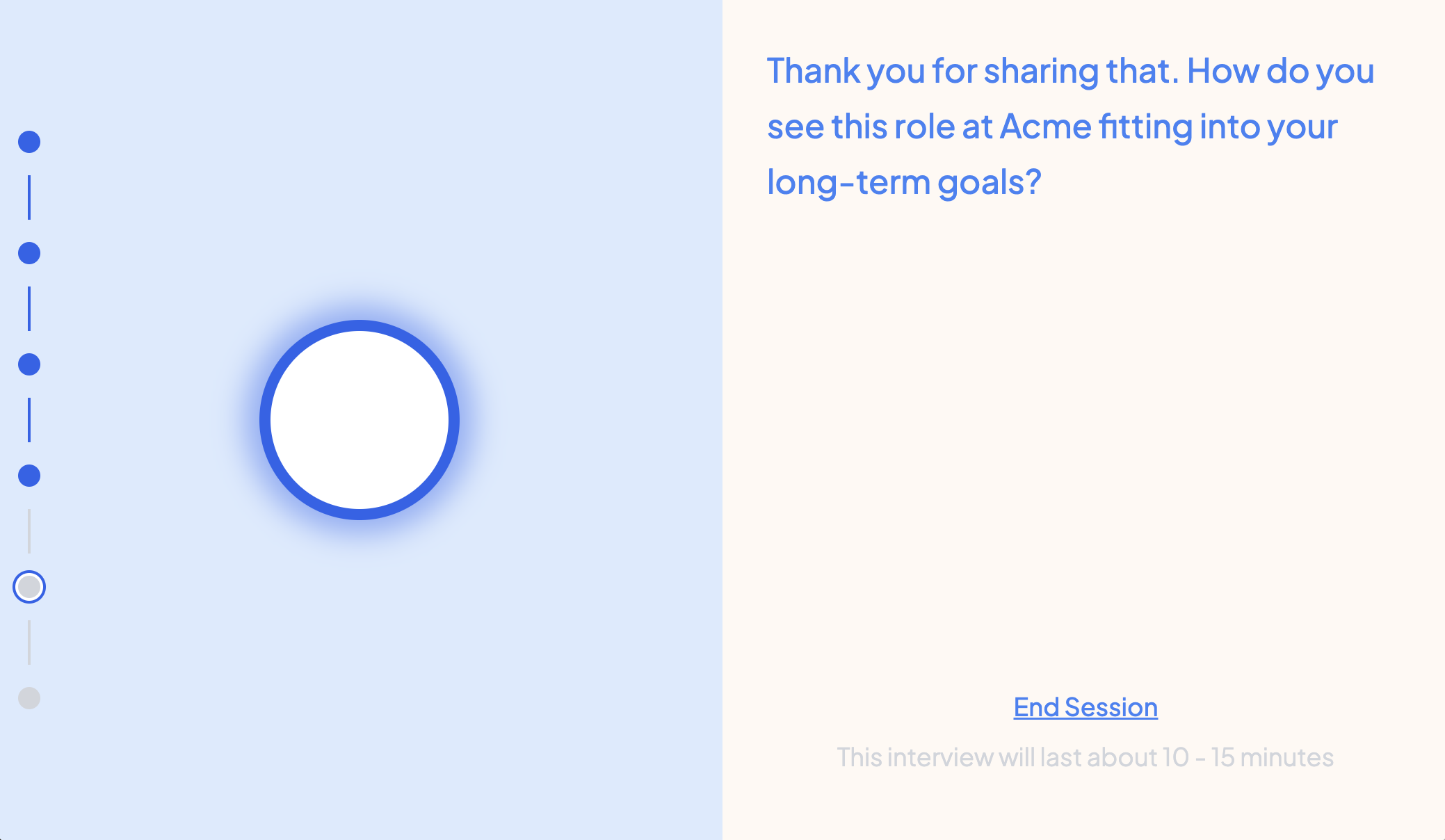Click the "How do you" question opening
The height and width of the screenshot is (840, 1445).
1281,71
